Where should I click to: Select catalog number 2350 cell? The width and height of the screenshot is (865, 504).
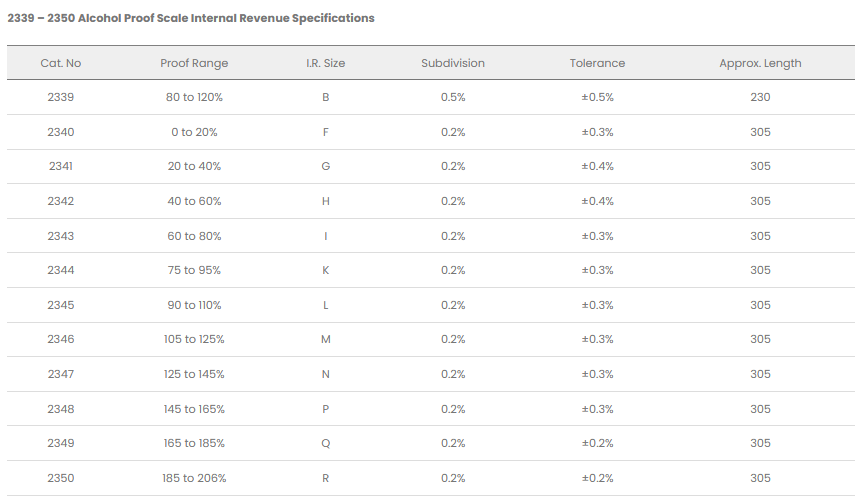[x=60, y=478]
